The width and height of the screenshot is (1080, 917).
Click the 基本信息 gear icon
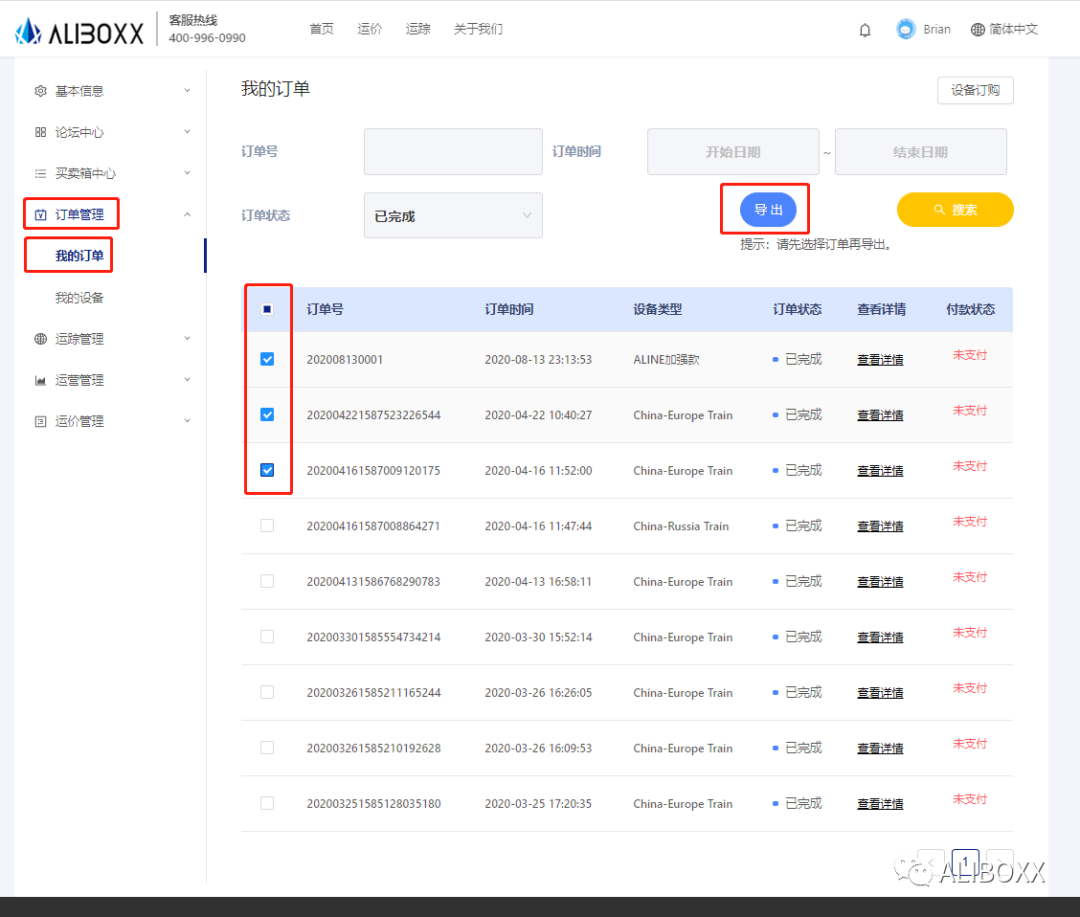click(x=41, y=91)
